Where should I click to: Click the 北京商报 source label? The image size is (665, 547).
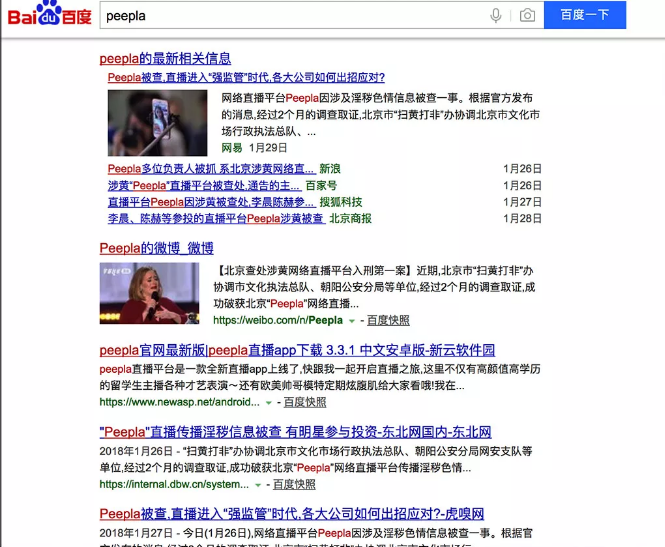pos(351,218)
